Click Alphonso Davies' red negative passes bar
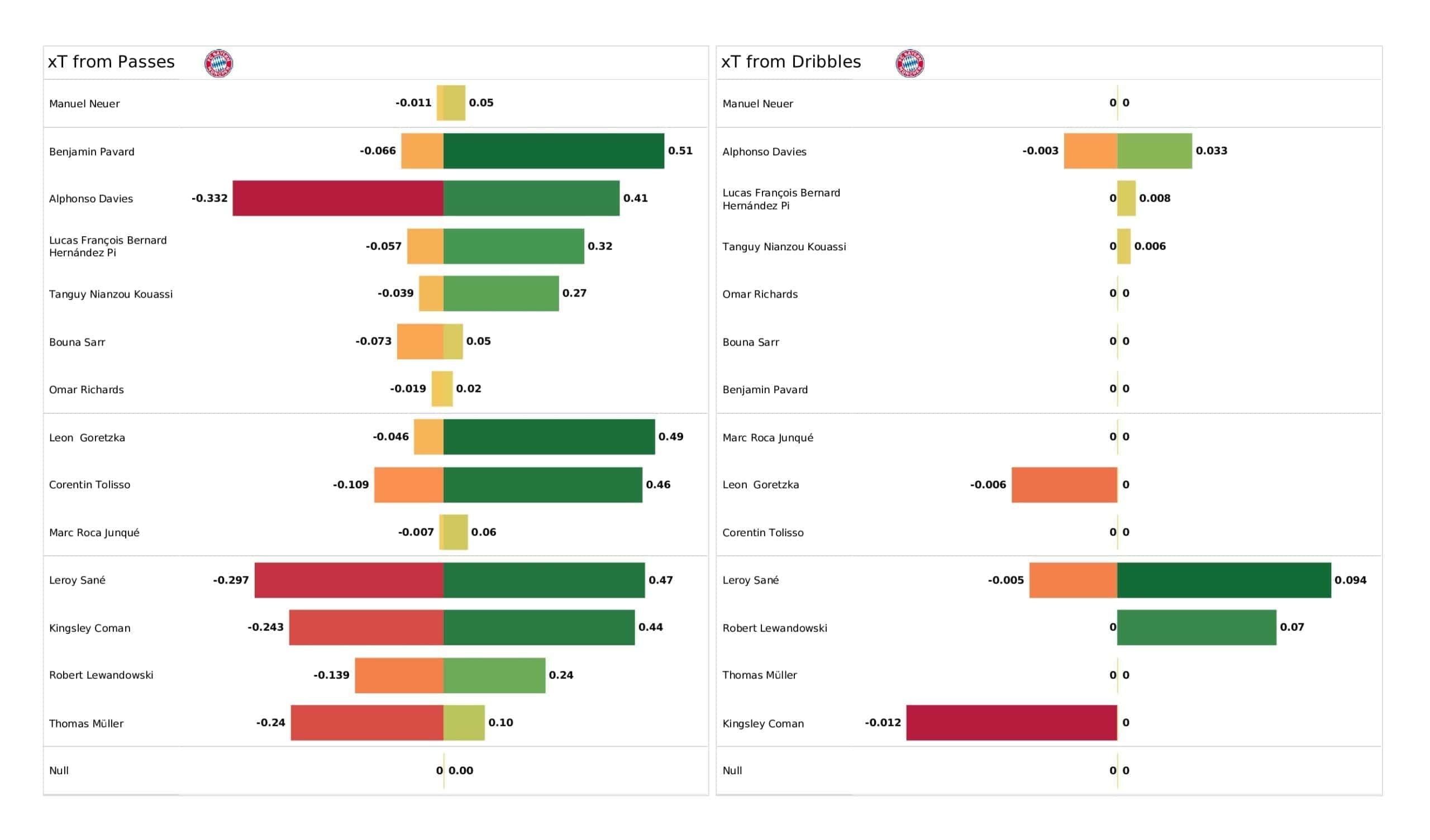The height and width of the screenshot is (840, 1430). click(337, 198)
